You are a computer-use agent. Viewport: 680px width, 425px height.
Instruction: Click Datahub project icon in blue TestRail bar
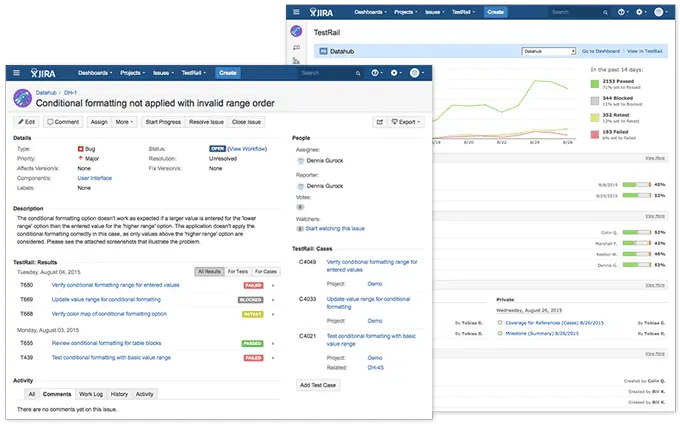click(323, 51)
